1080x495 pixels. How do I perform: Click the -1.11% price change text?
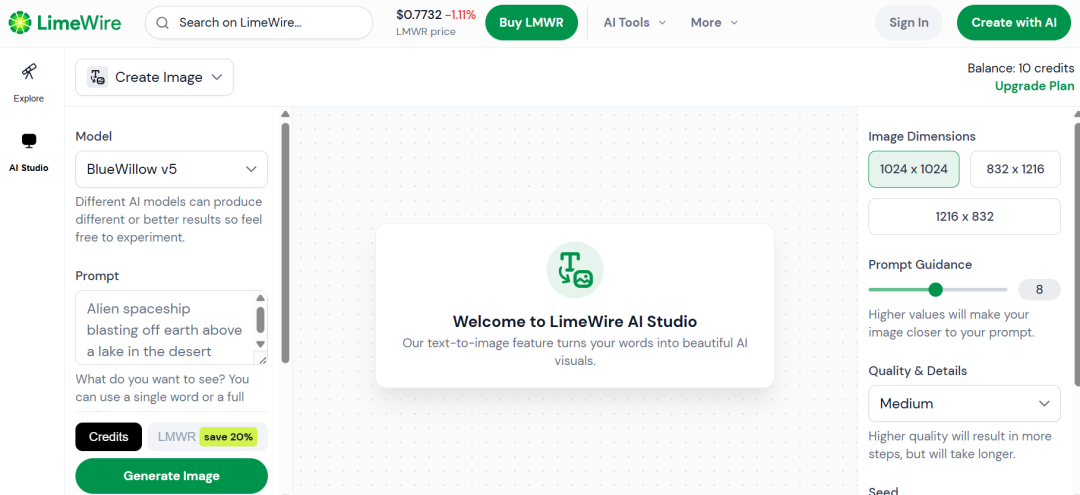point(460,14)
